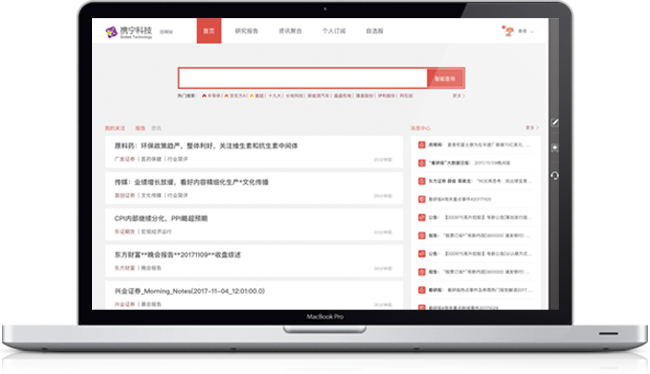Click the red icon next to 东方证券 message

pos(422,181)
